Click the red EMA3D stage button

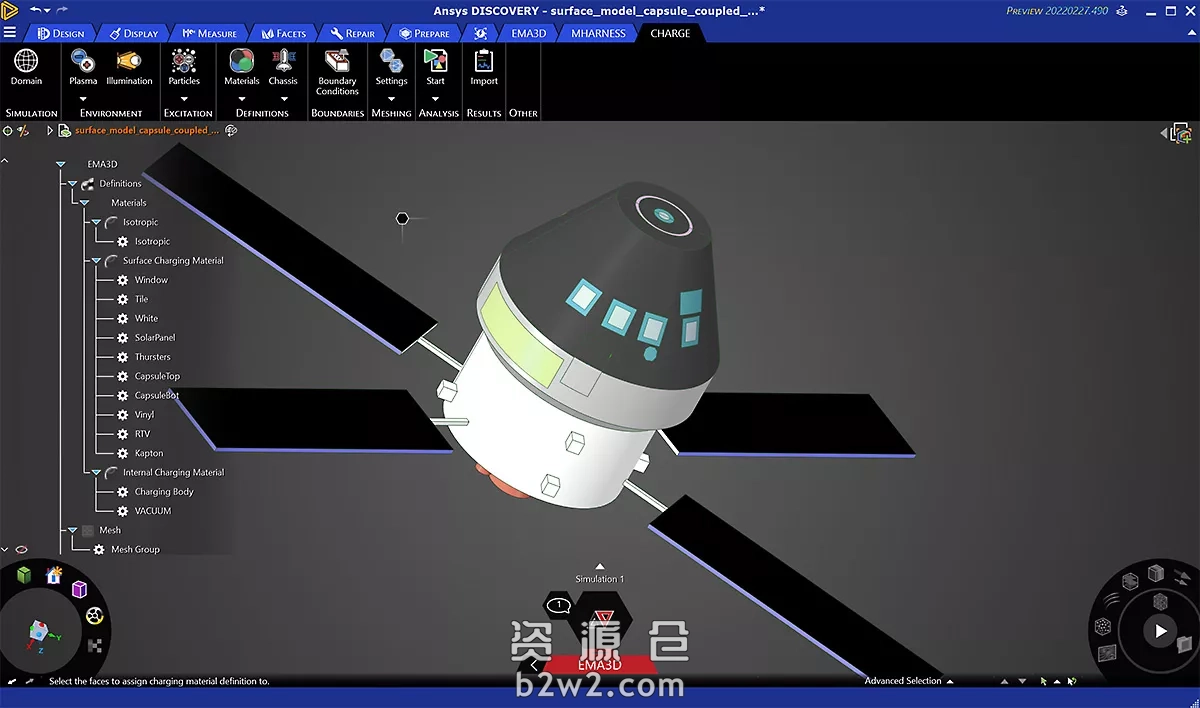pyautogui.click(x=600, y=664)
